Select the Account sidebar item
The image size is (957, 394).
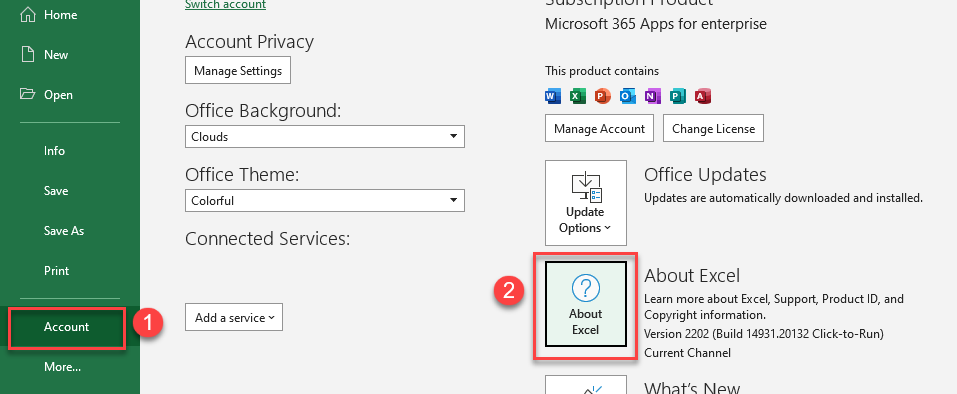click(67, 327)
